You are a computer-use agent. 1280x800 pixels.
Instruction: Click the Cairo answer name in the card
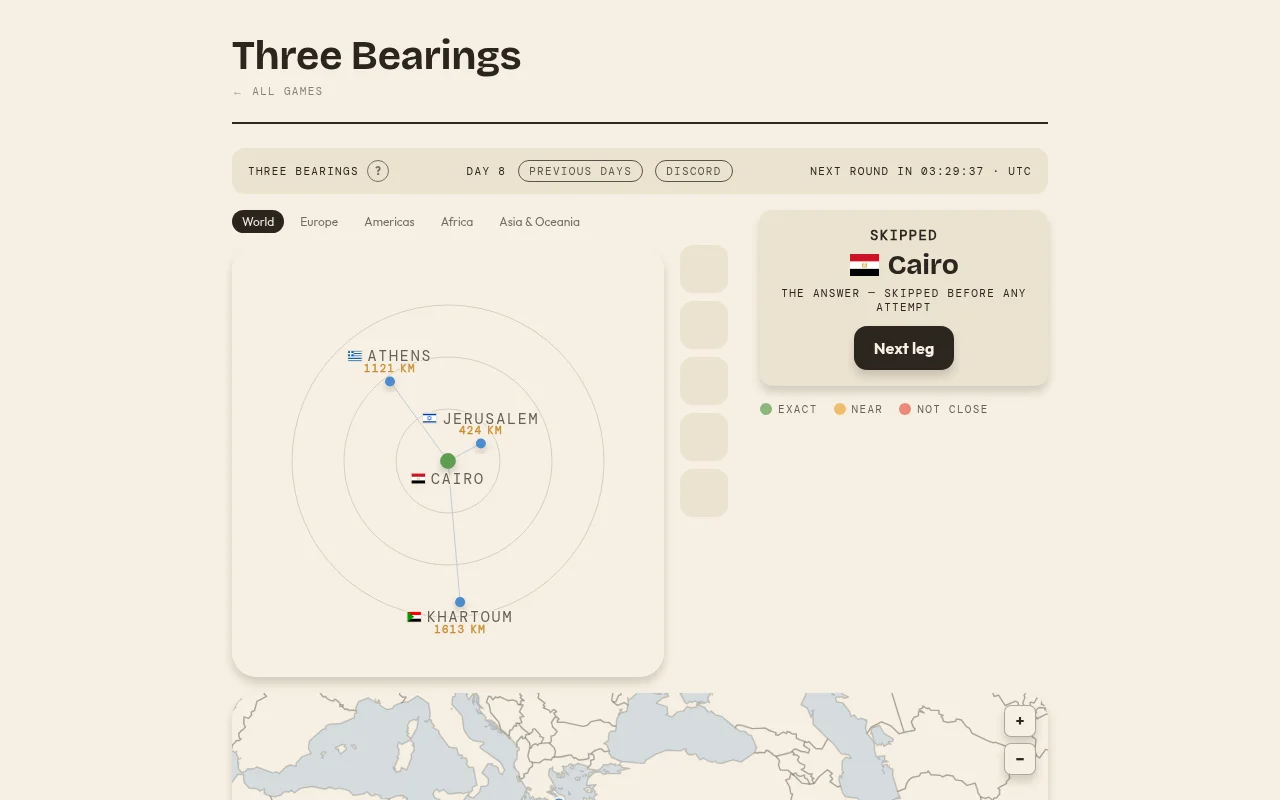923,265
